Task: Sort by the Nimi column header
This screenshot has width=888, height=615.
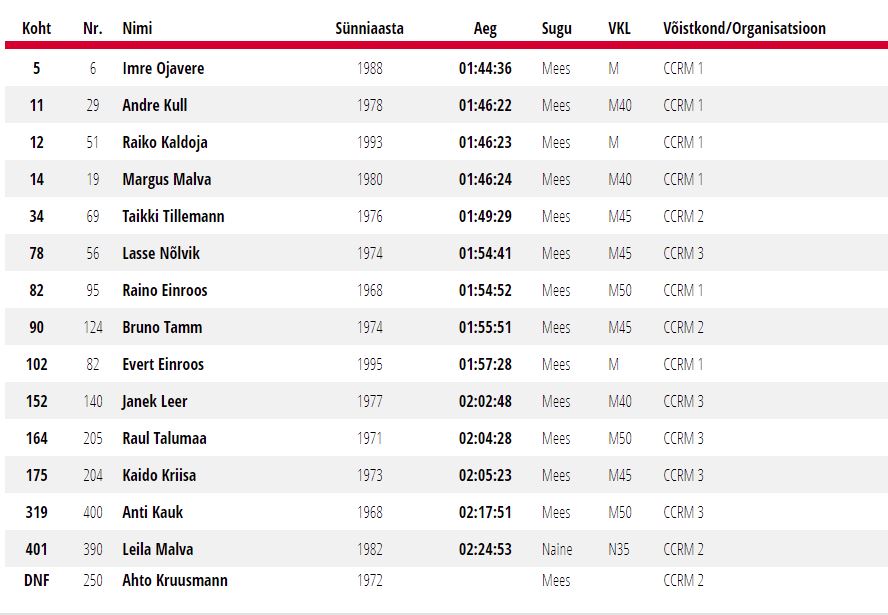Action: 137,28
